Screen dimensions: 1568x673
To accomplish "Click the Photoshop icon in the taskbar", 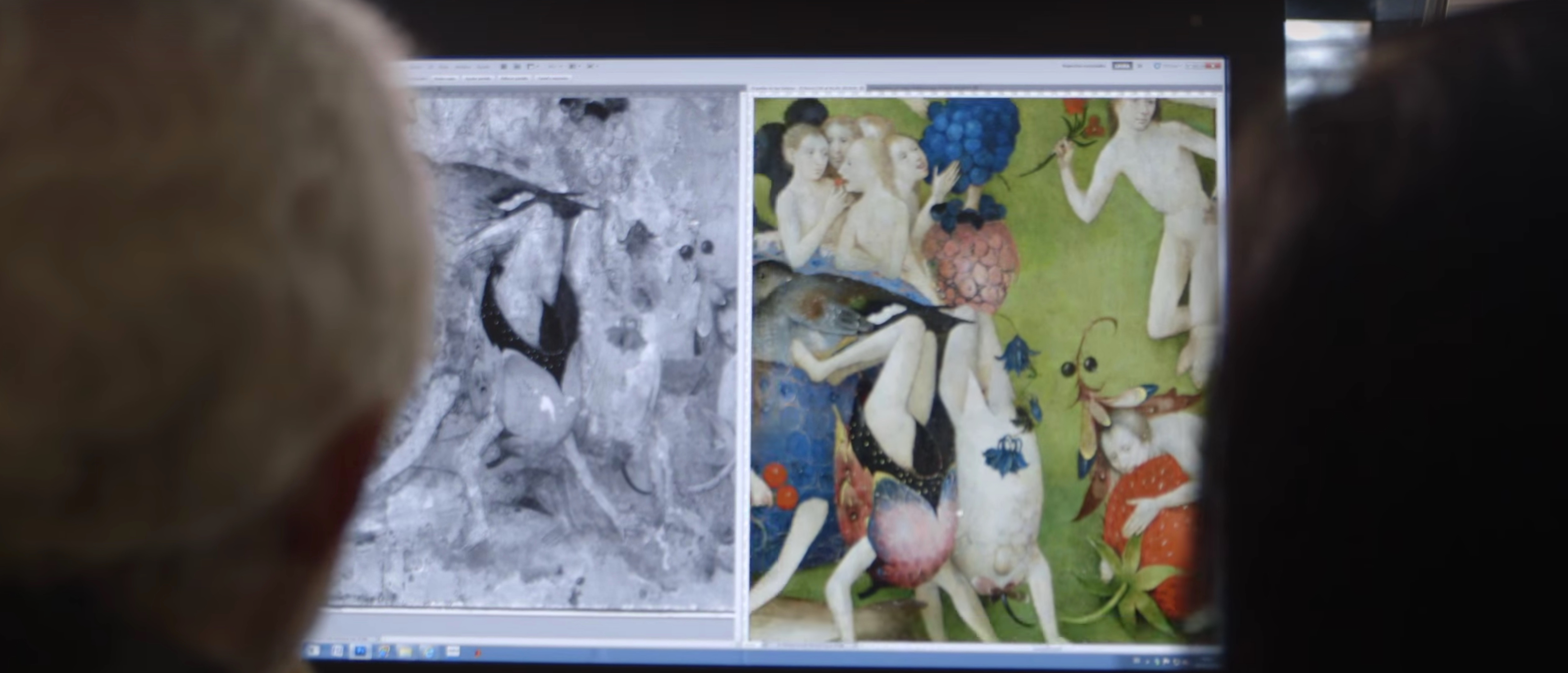I will tap(360, 651).
